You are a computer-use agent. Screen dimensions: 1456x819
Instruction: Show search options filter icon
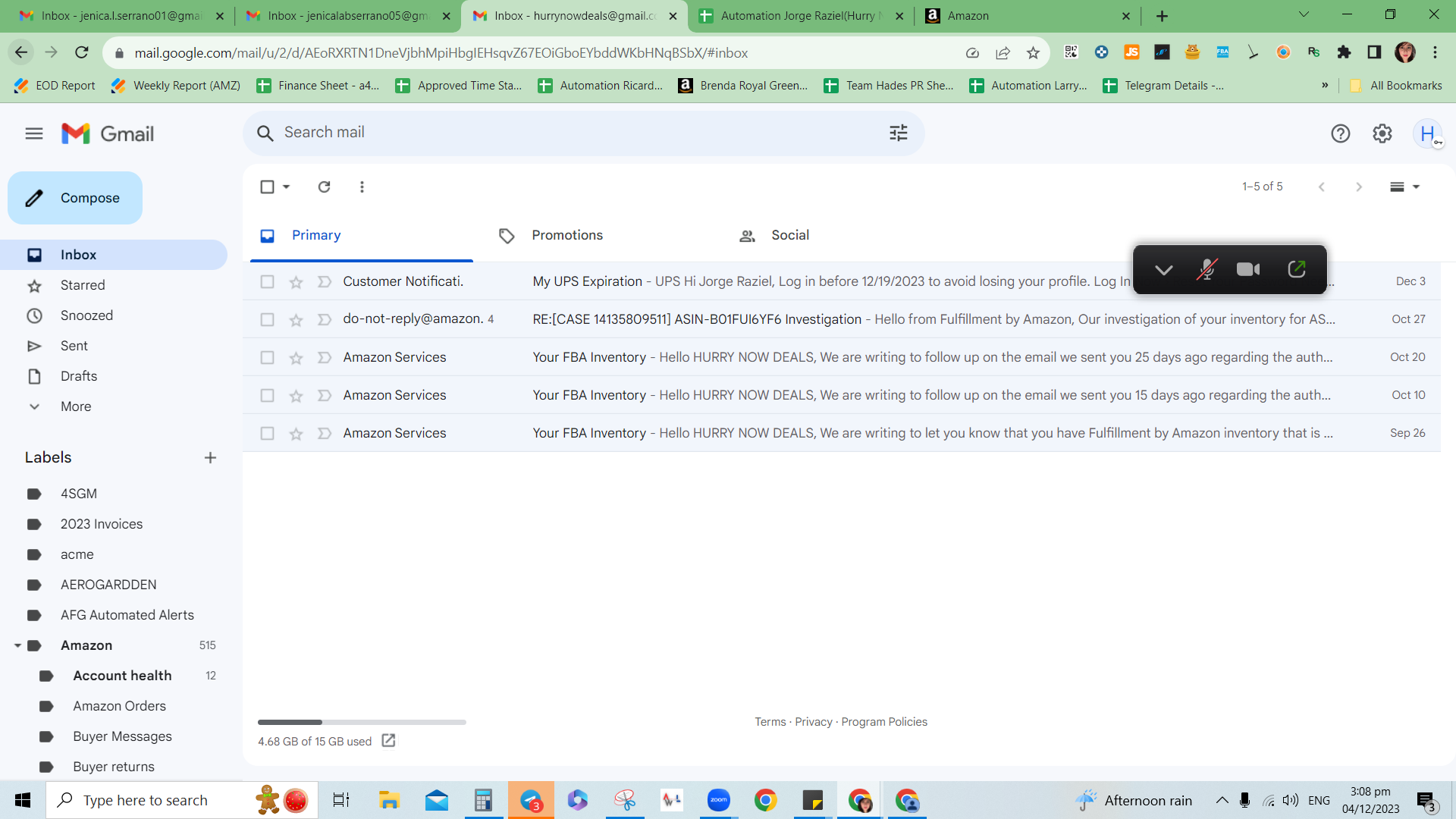[899, 133]
